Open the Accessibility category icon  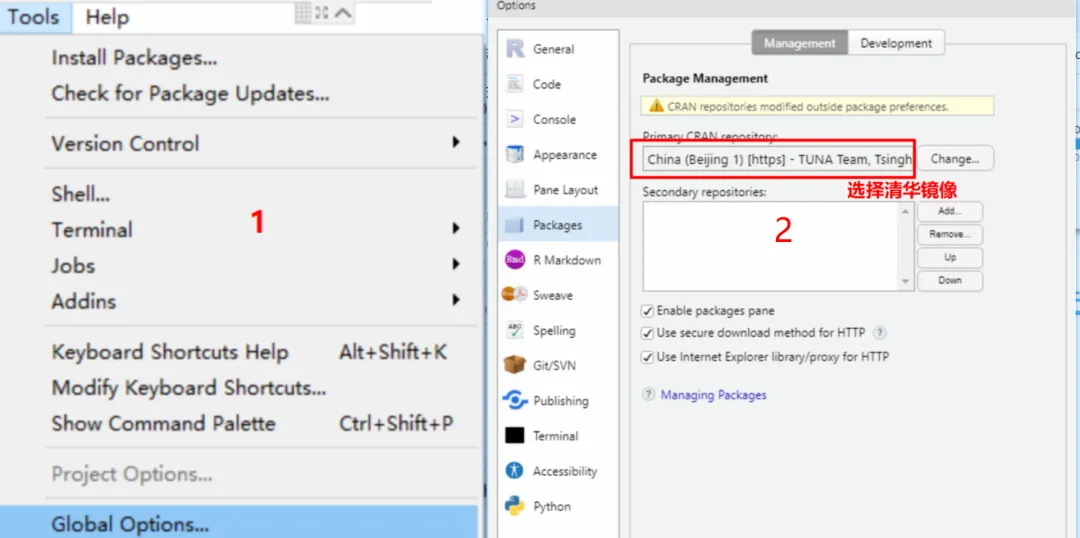click(515, 470)
